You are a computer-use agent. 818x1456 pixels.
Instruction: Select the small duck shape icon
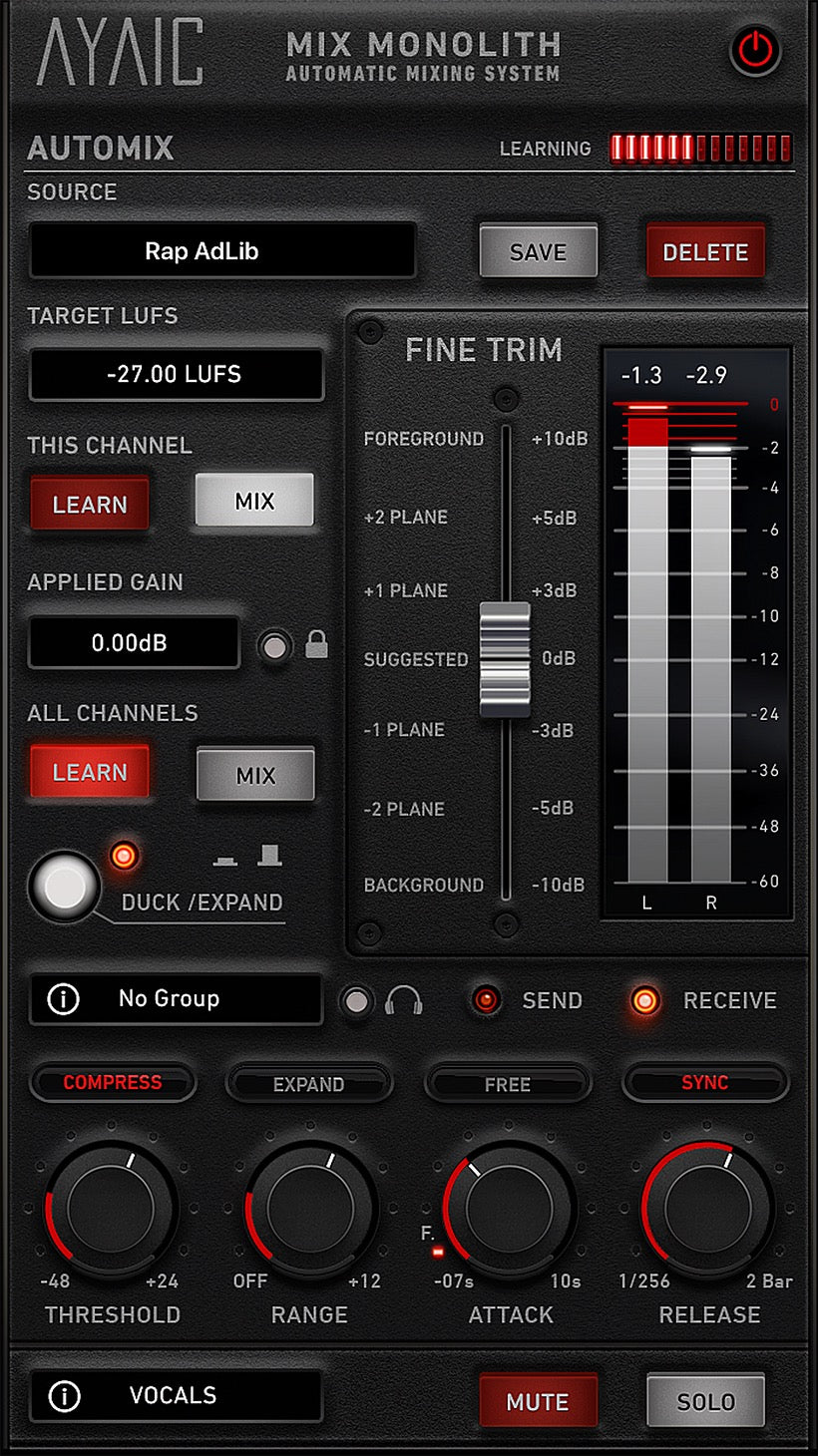[x=226, y=859]
